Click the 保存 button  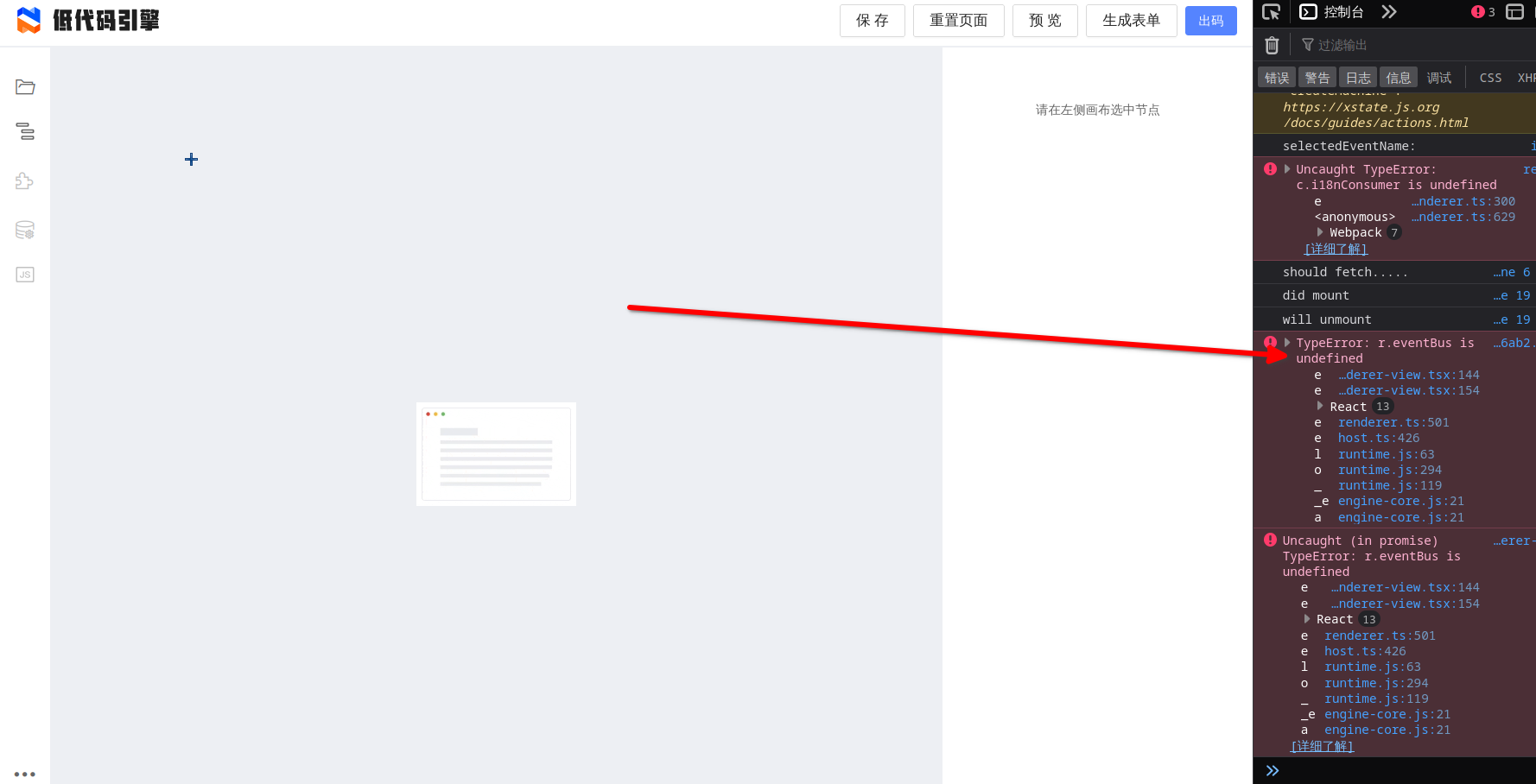872,20
